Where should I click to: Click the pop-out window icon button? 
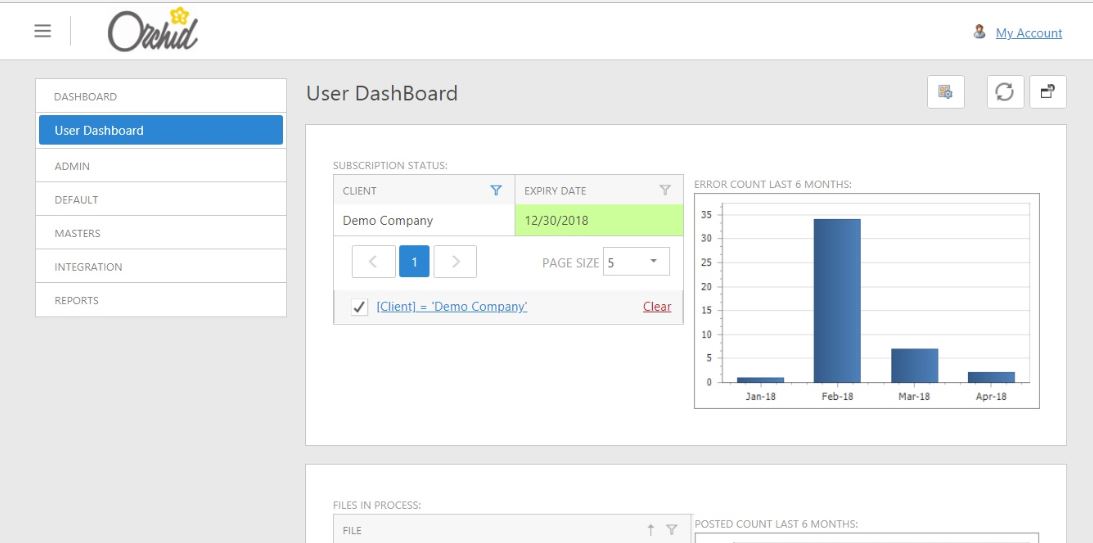click(1047, 93)
